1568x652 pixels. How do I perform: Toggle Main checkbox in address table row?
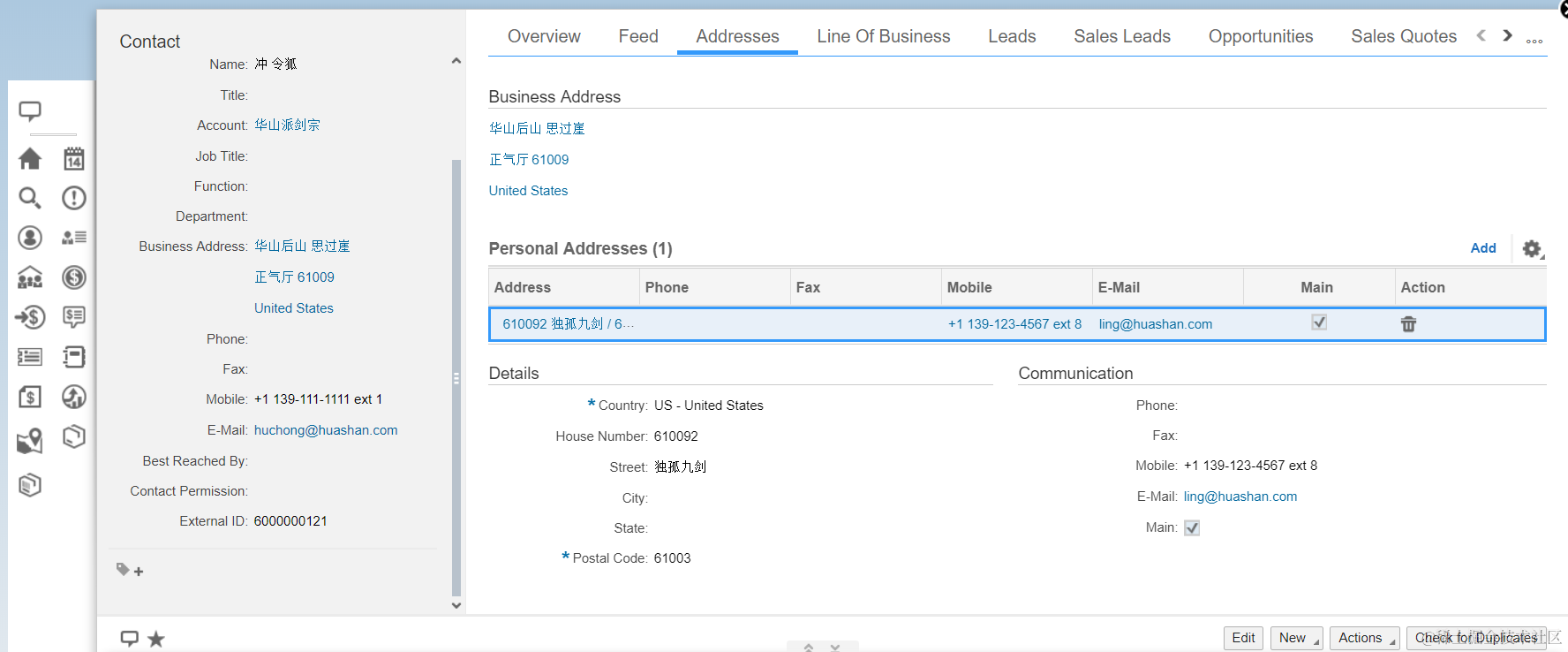[x=1319, y=322]
